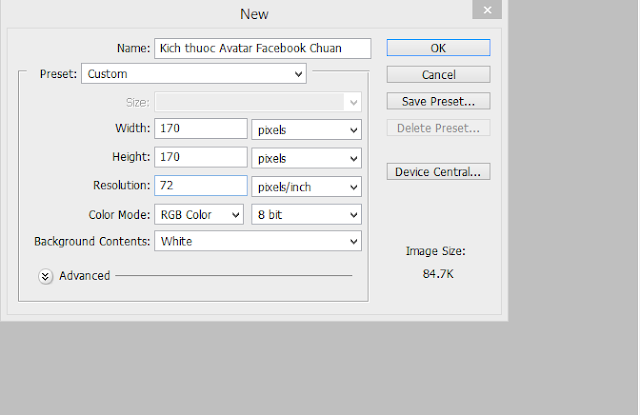Click Save Preset button
The image size is (640, 415).
click(x=438, y=101)
